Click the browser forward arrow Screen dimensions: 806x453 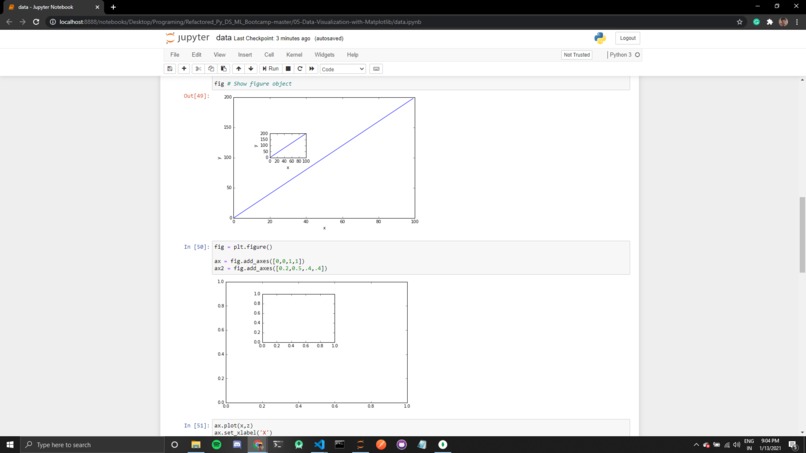coord(22,22)
